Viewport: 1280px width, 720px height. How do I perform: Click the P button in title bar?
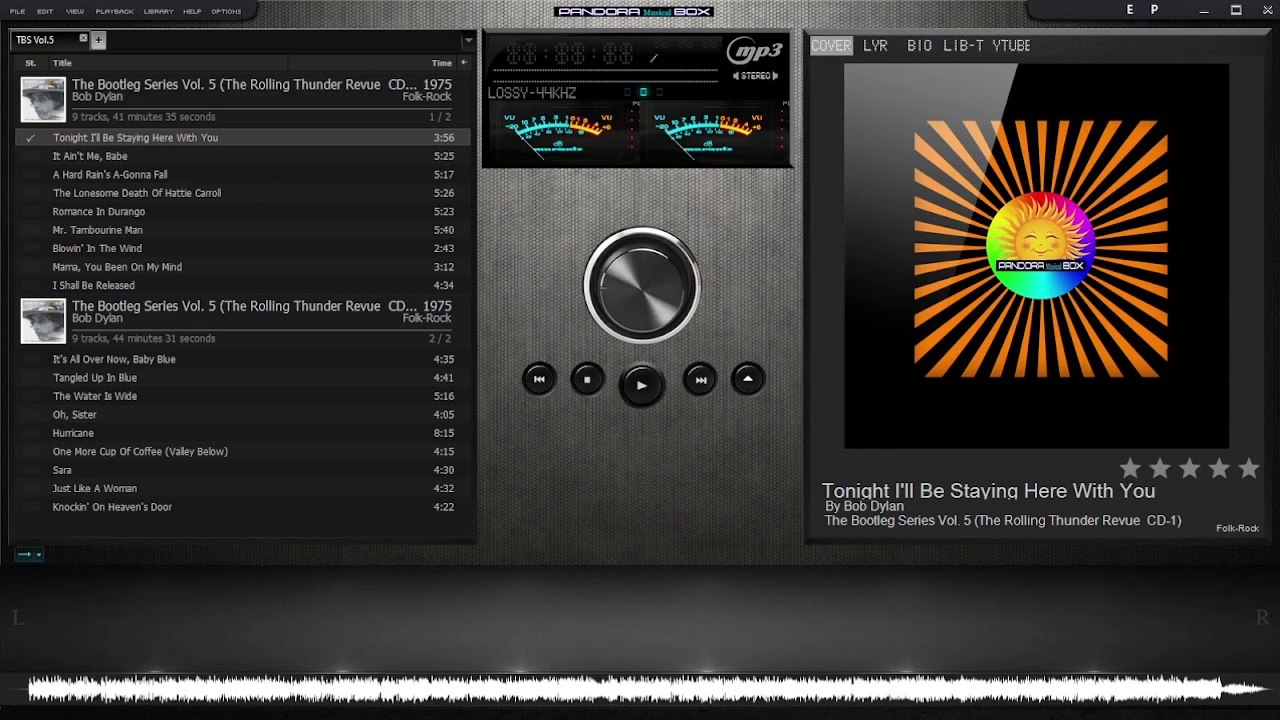[x=1155, y=10]
